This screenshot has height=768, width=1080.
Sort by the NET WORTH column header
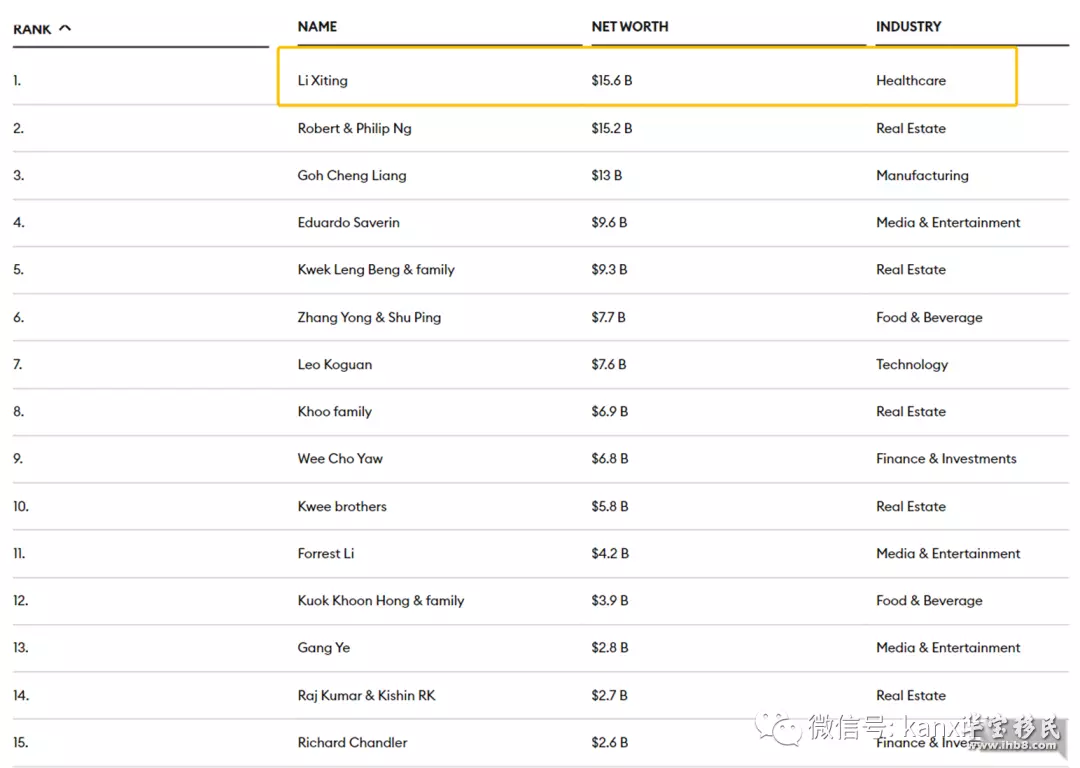pyautogui.click(x=630, y=27)
